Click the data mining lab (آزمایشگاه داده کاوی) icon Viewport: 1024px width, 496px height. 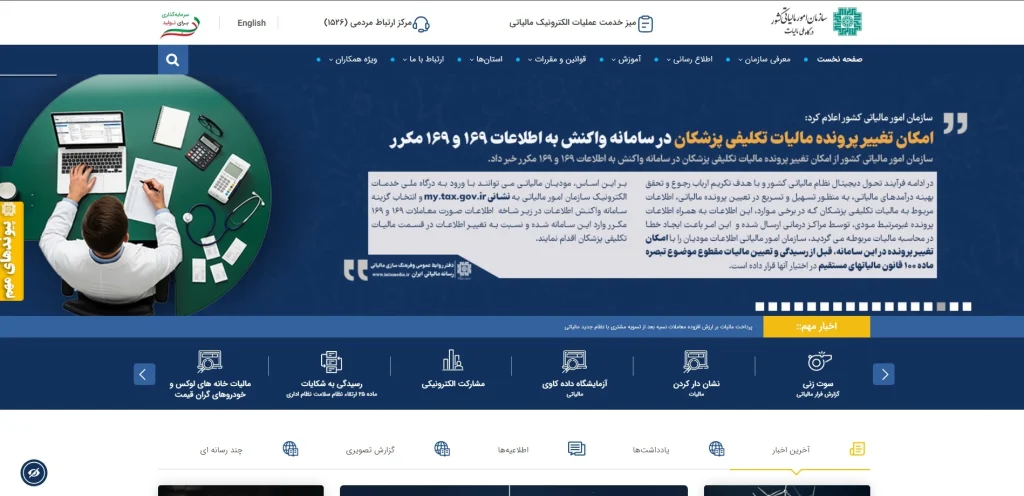point(574,362)
